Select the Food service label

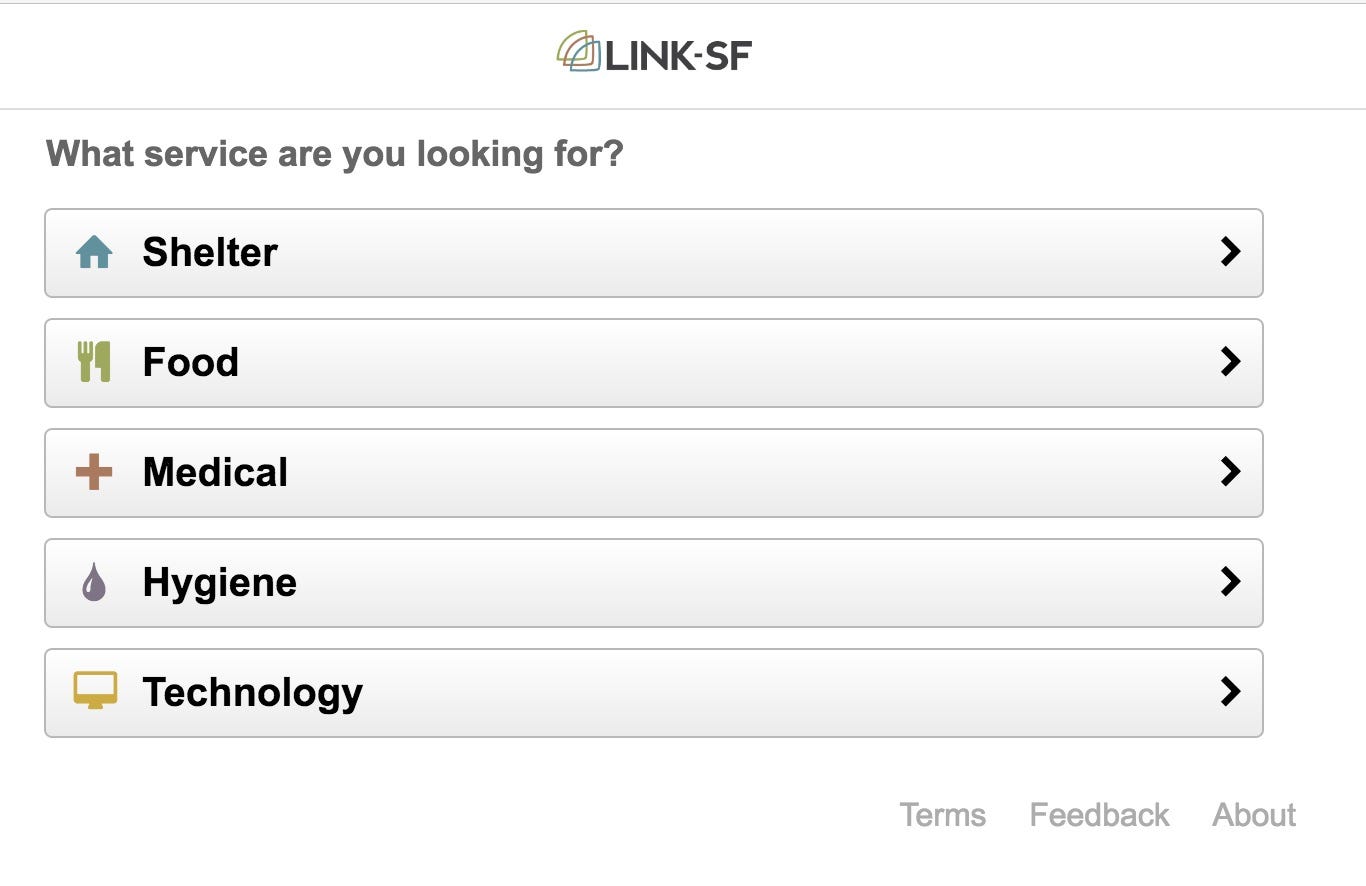(191, 362)
